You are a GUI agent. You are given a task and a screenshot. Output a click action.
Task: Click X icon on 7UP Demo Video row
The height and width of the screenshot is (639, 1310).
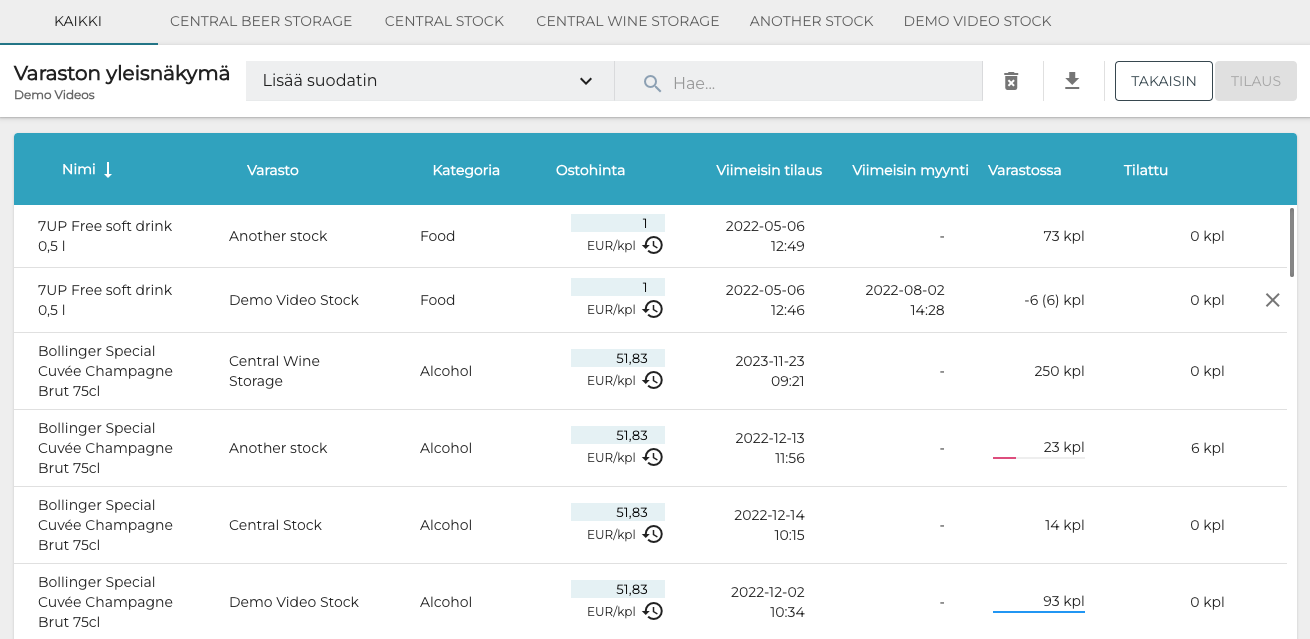(1272, 300)
